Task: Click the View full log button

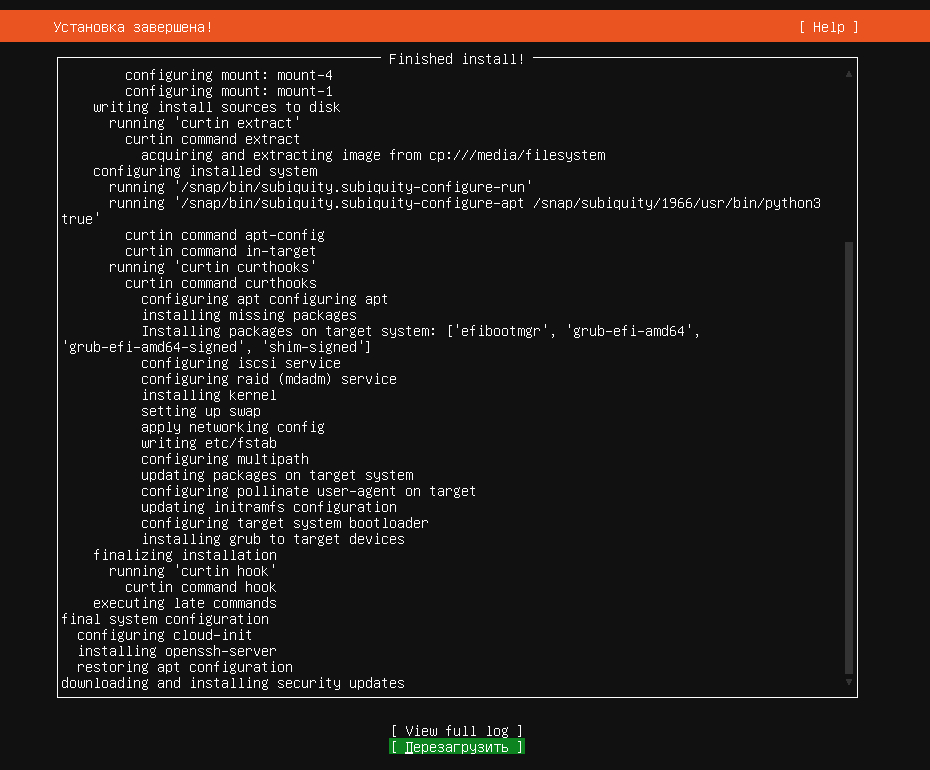Action: coord(457,731)
